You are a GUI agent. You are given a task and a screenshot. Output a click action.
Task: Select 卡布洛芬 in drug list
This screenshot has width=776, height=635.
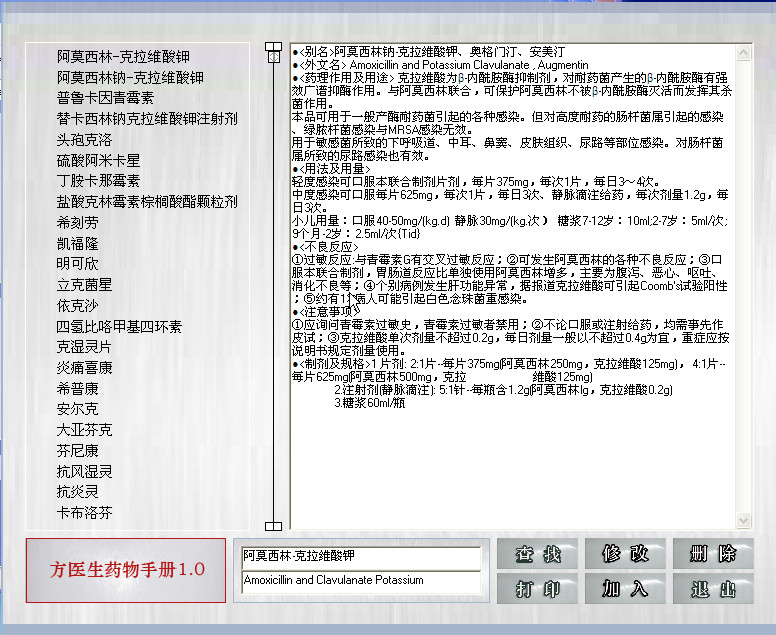pos(84,513)
